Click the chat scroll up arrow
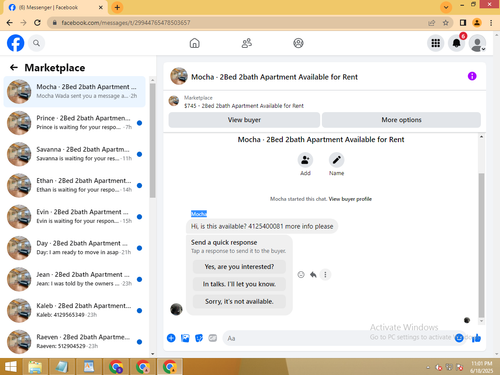 point(481,137)
